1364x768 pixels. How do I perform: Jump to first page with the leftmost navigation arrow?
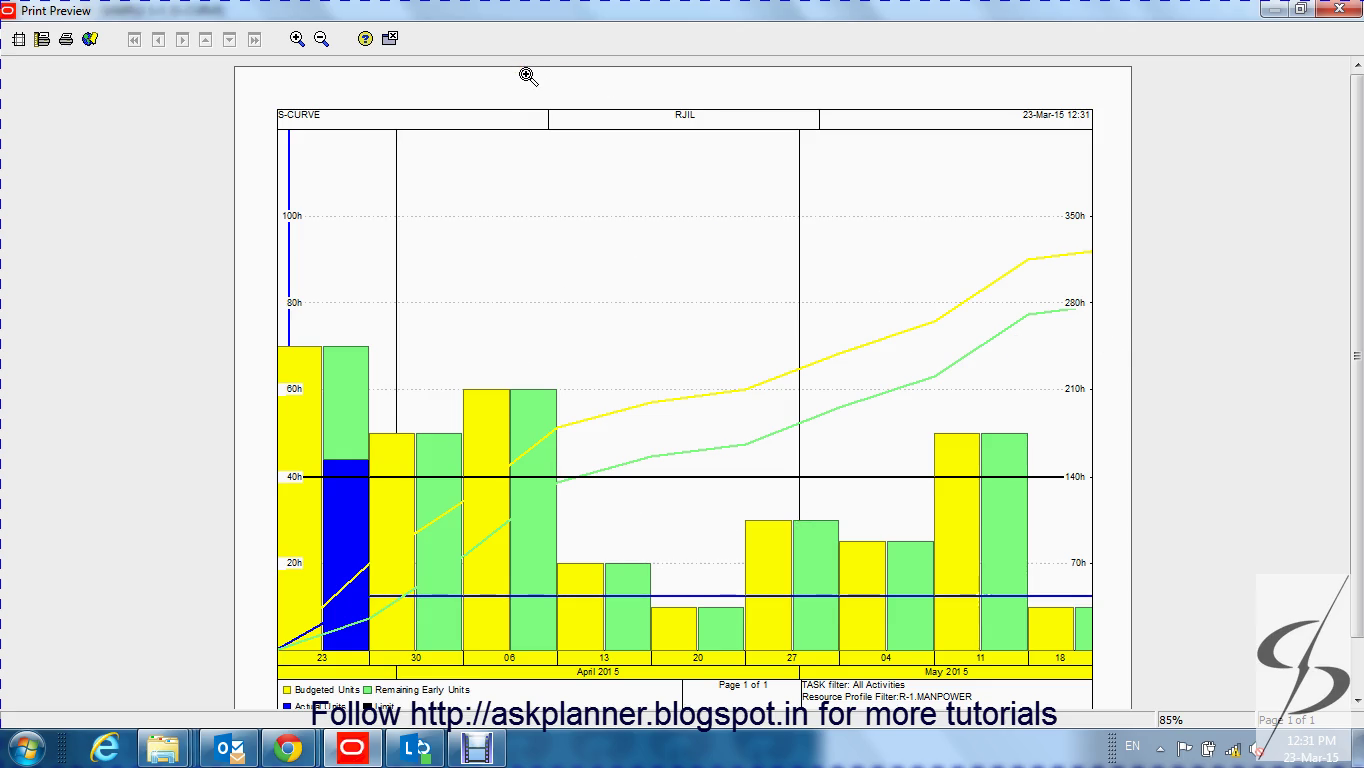(133, 38)
